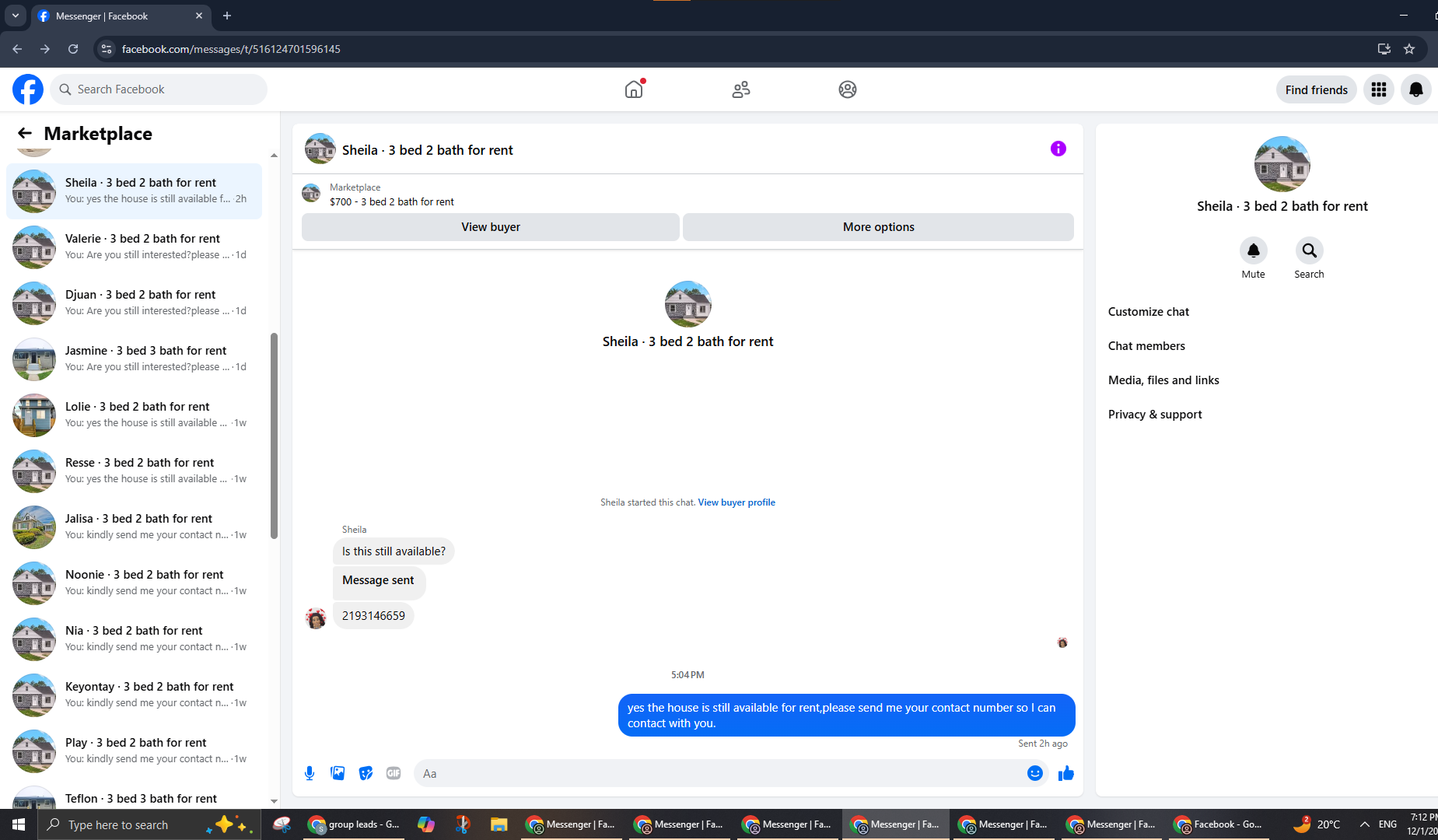This screenshot has height=840, width=1438.
Task: Click the phone number message 2193146659
Action: (373, 616)
